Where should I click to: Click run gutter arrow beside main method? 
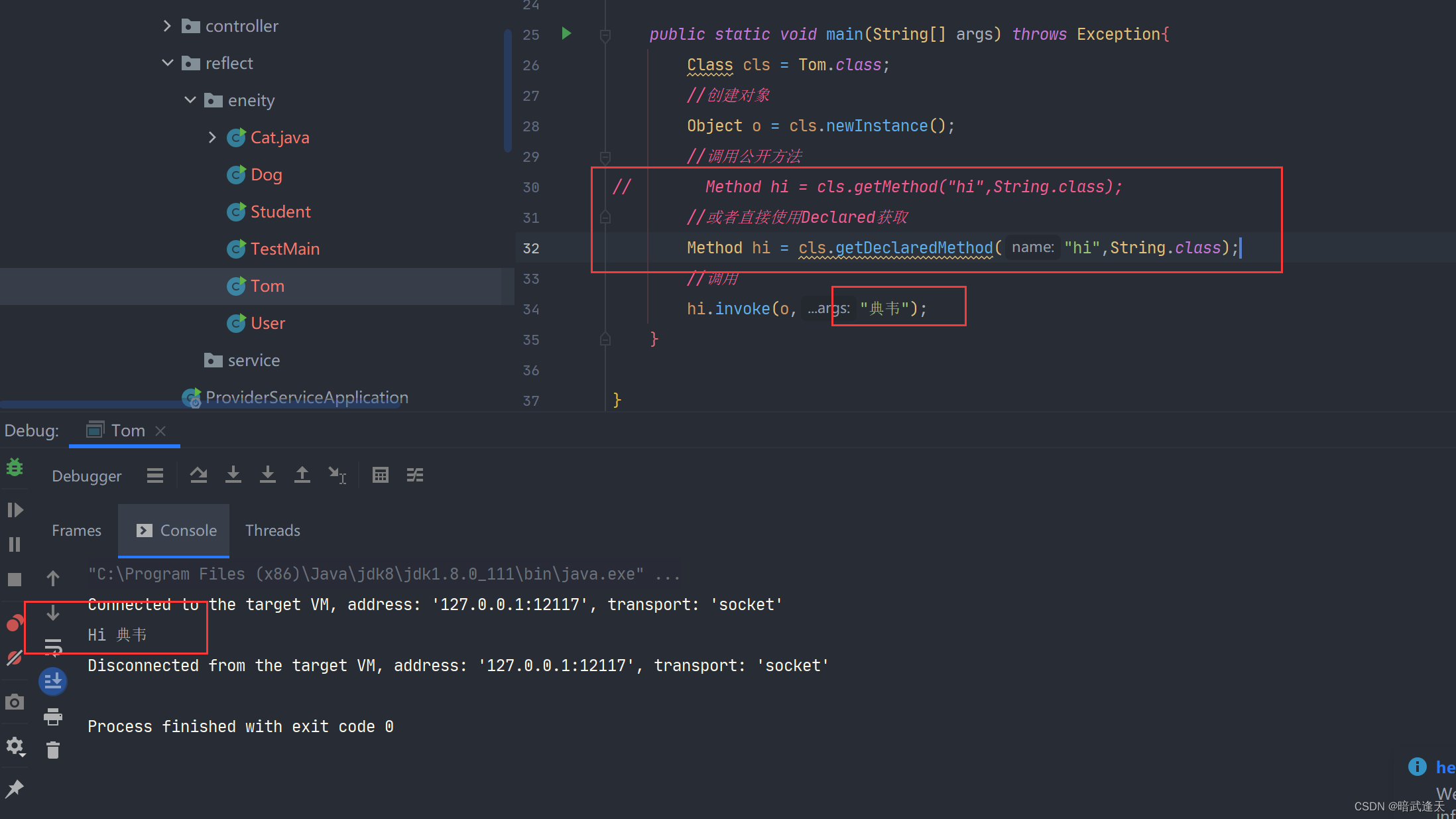point(566,33)
